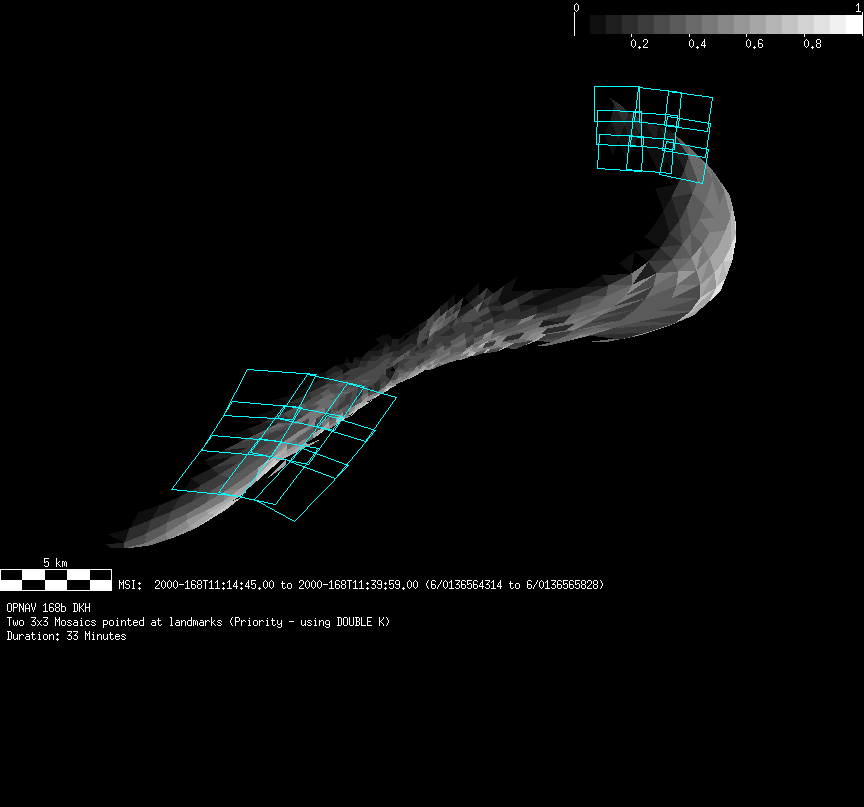Click the 5 km scale label
Screen dimensions: 864x807
tap(56, 562)
